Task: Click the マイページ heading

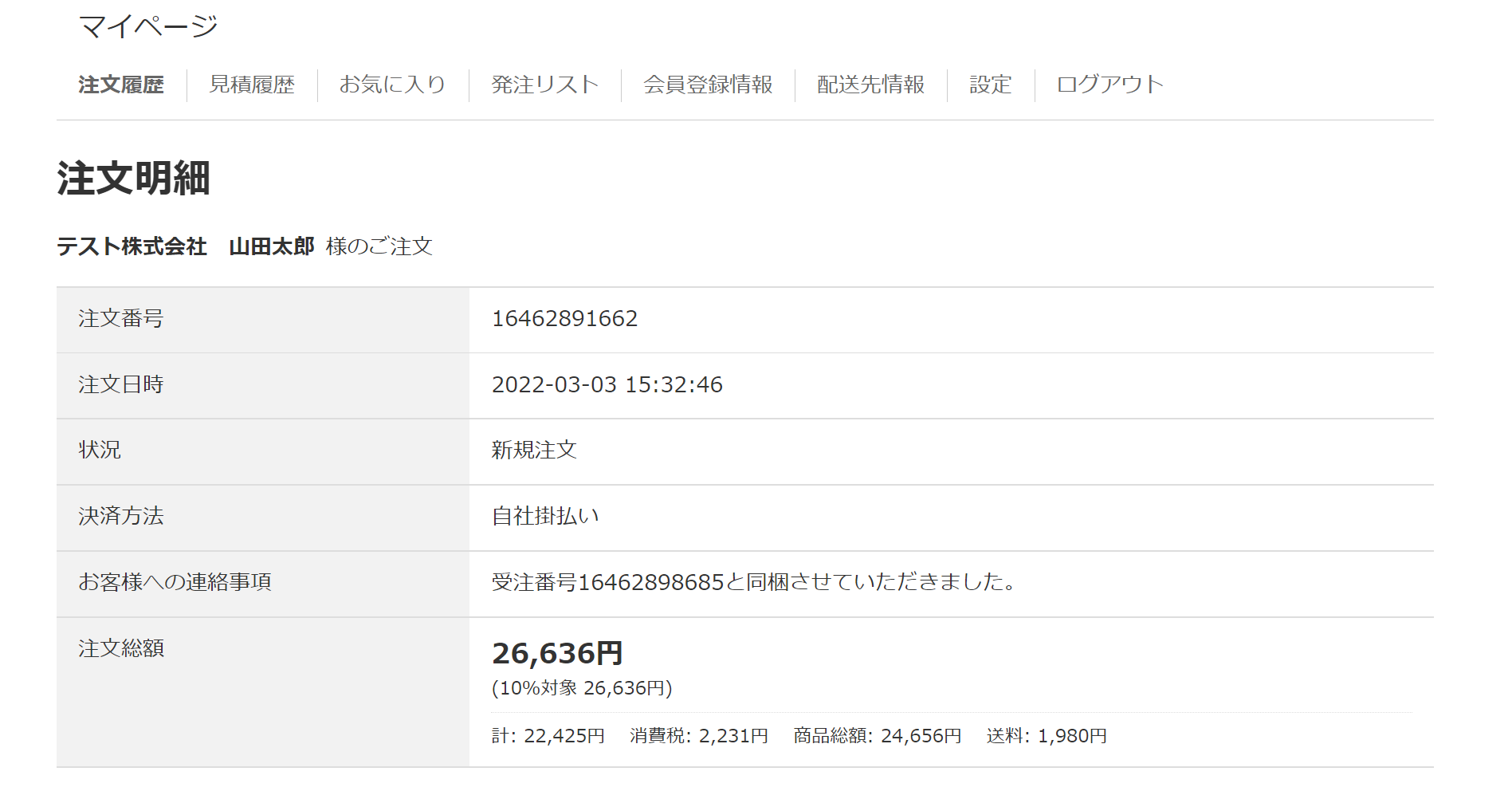Action: tap(148, 26)
